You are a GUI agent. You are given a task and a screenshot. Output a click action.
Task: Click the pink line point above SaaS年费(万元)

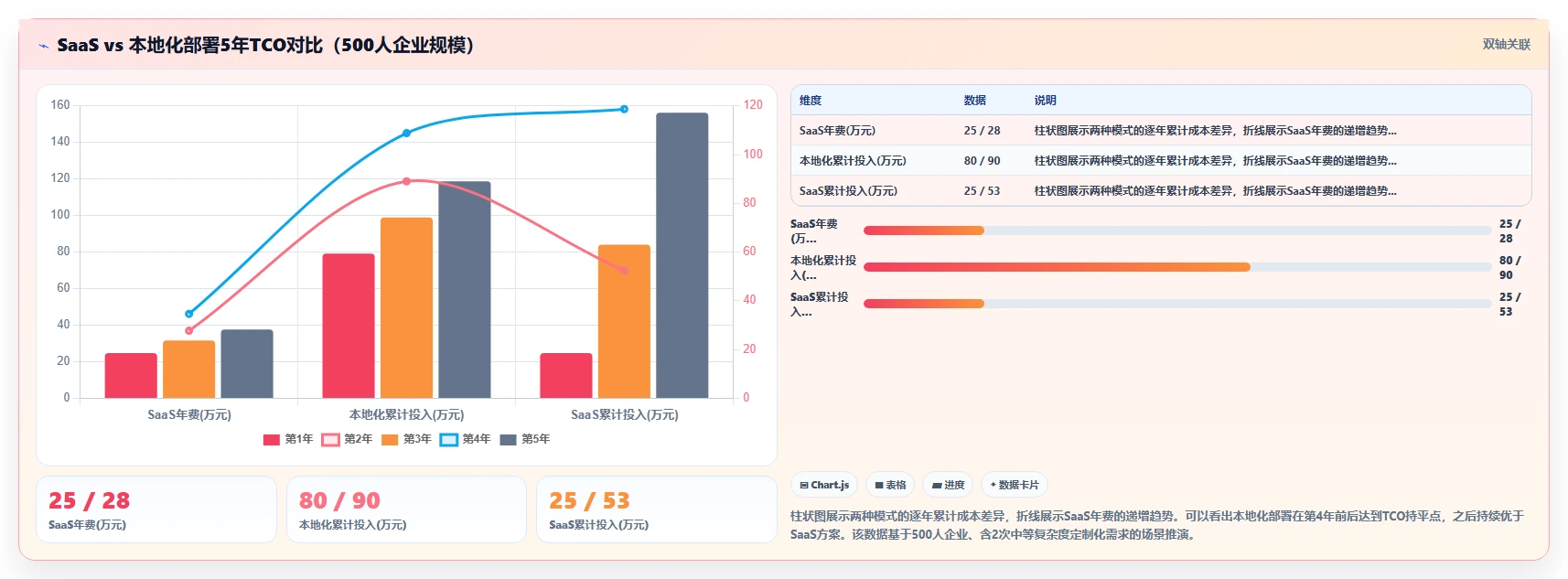189,330
